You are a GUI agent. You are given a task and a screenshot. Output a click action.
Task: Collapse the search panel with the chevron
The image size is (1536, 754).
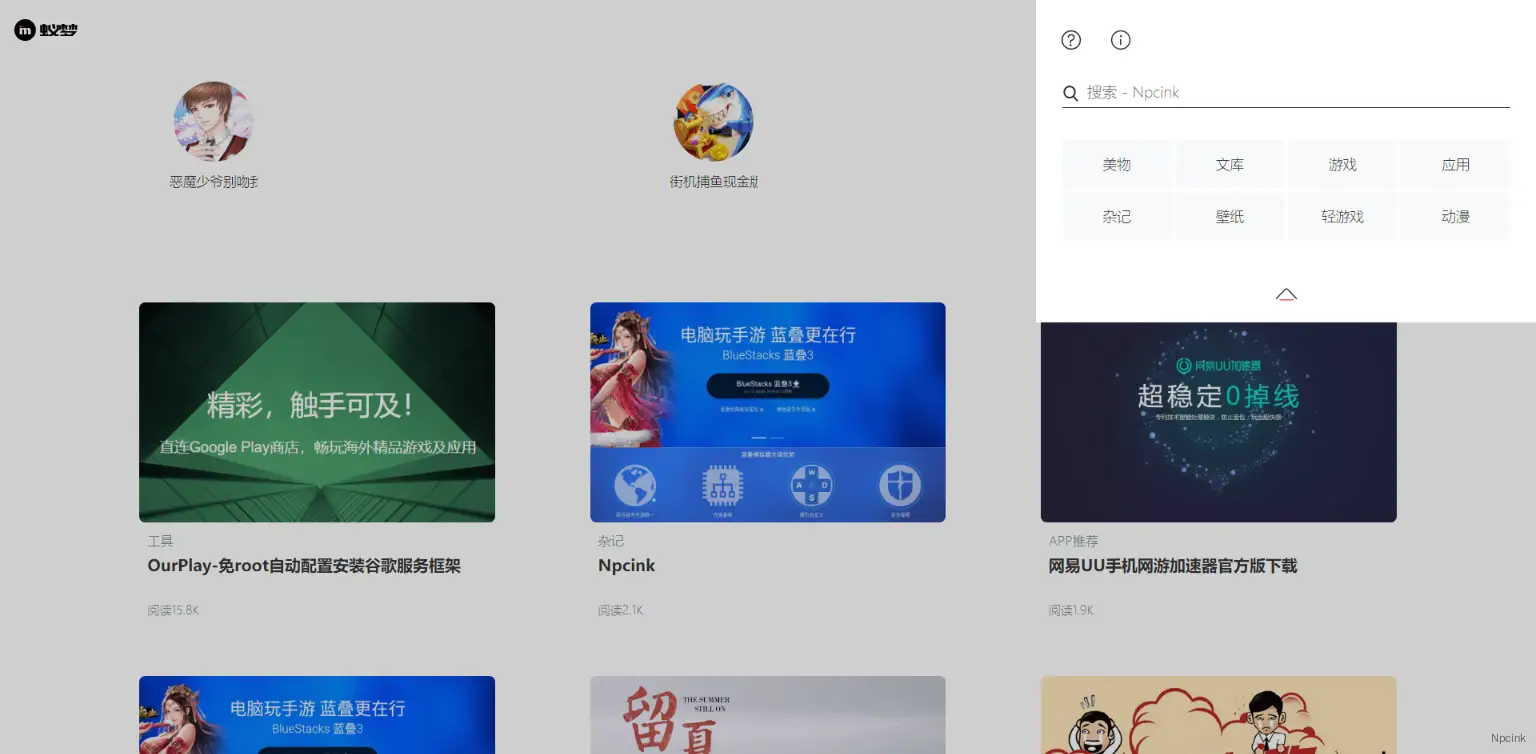point(1286,293)
